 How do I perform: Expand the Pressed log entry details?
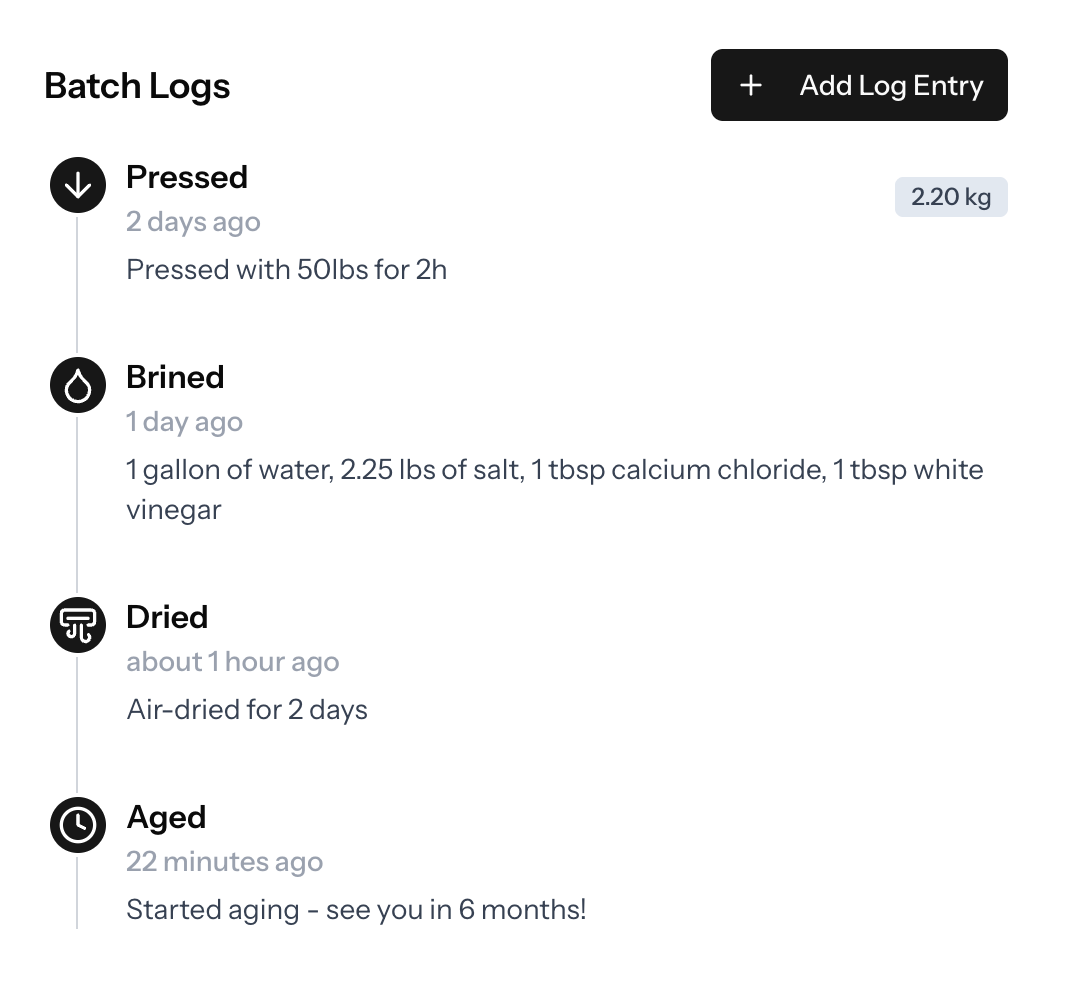click(187, 177)
